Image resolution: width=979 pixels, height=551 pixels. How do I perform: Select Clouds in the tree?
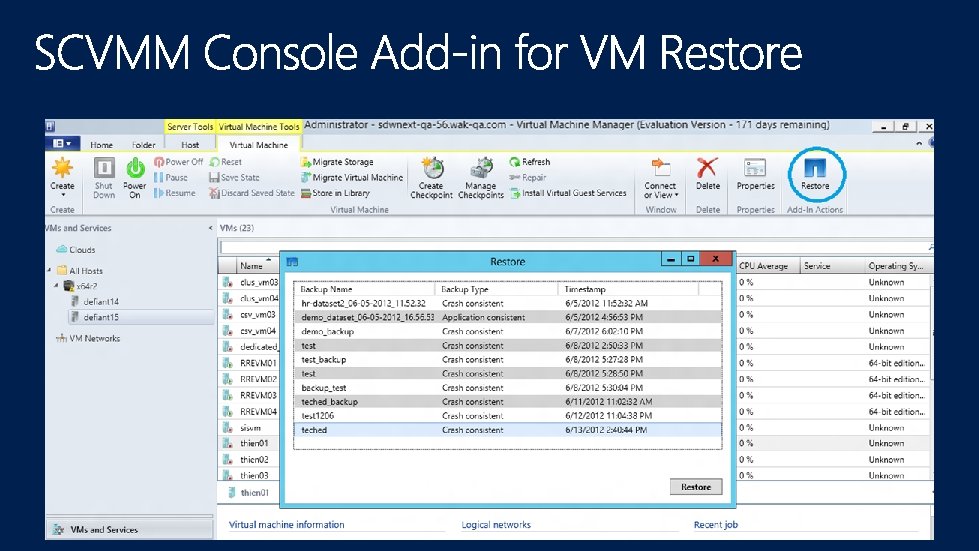coord(76,250)
